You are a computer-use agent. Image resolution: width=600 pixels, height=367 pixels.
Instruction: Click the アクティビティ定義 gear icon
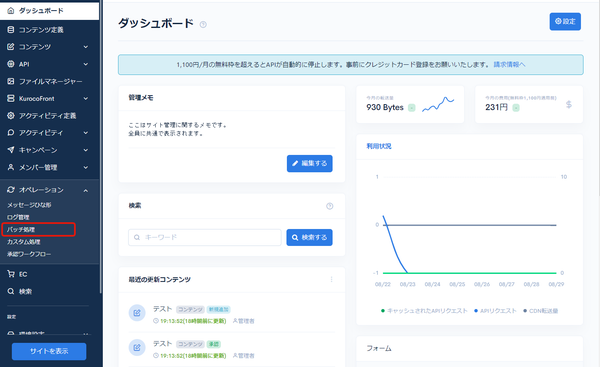pos(11,116)
